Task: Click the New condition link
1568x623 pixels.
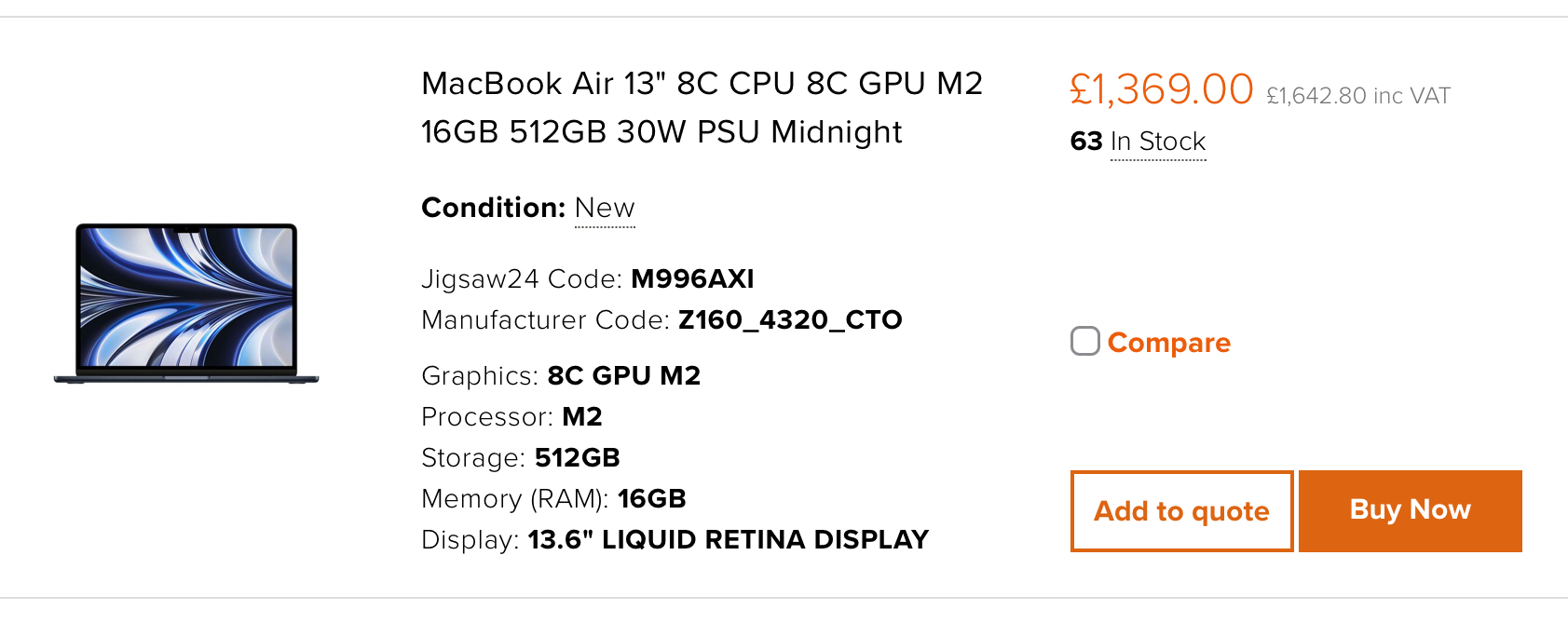Action: tap(604, 208)
